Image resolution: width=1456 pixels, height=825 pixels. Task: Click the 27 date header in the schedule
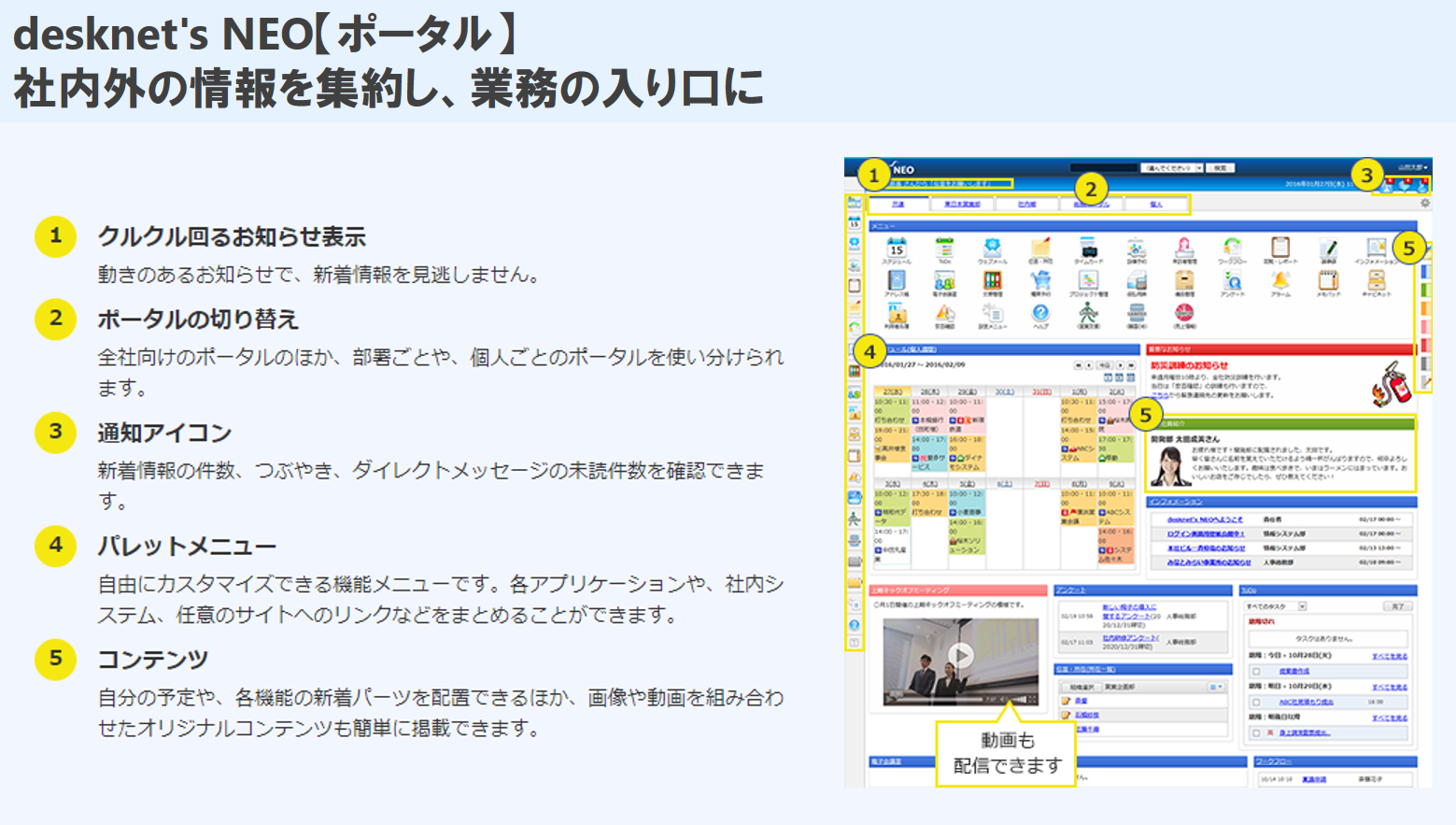pyautogui.click(x=892, y=392)
